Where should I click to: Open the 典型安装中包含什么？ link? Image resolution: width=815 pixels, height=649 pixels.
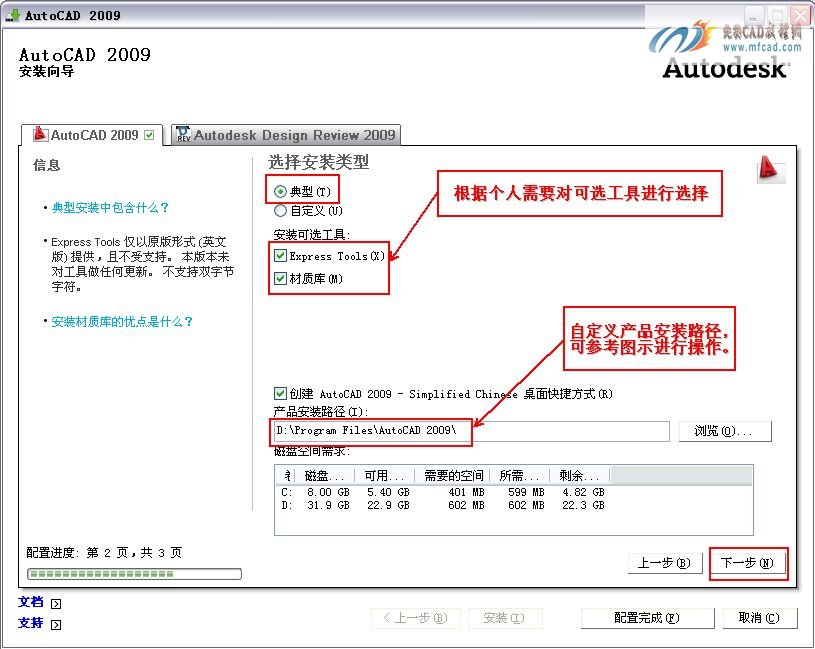[x=110, y=208]
